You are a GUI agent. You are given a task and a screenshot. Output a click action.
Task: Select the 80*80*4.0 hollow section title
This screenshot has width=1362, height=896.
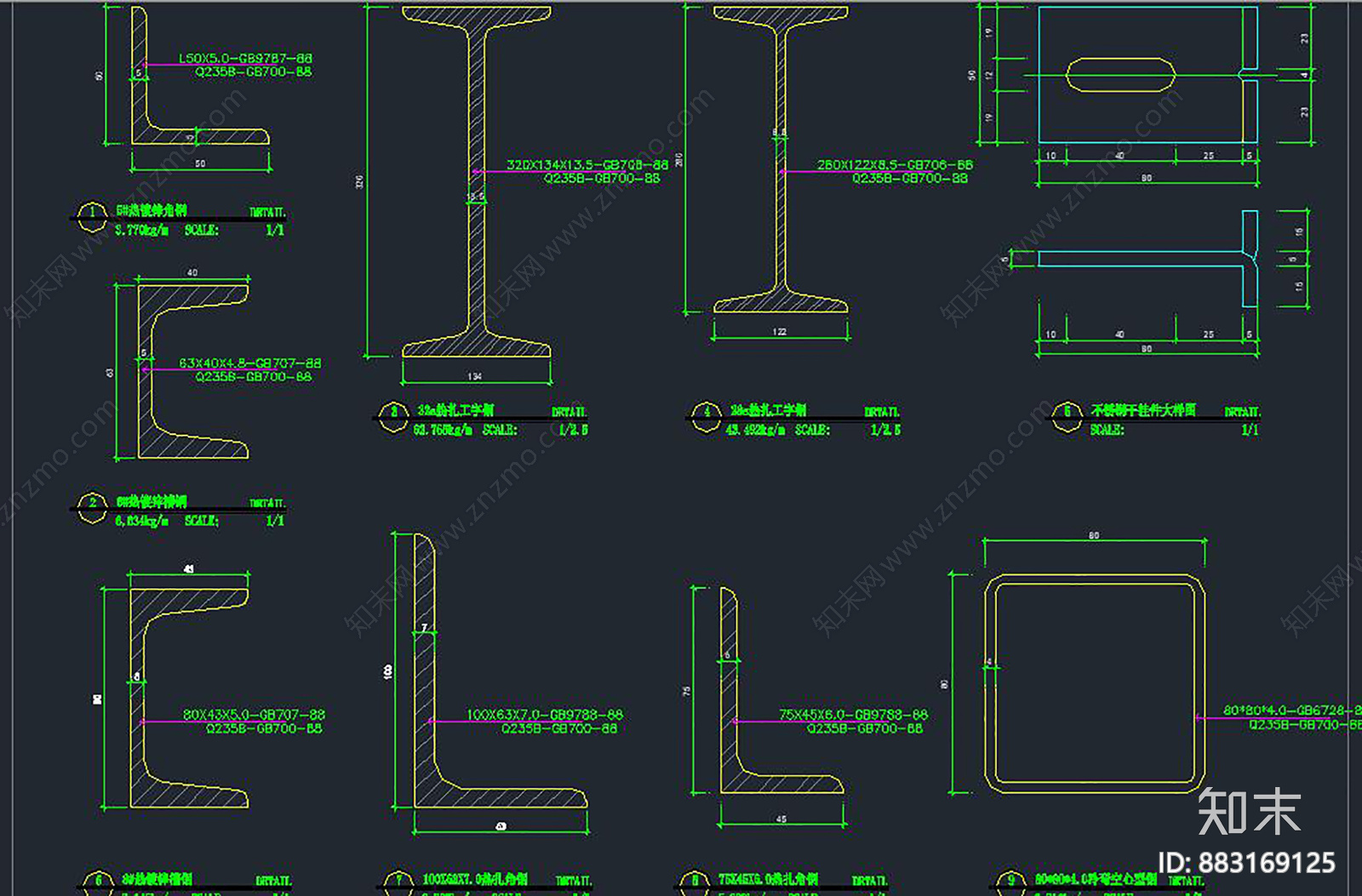tap(1096, 879)
